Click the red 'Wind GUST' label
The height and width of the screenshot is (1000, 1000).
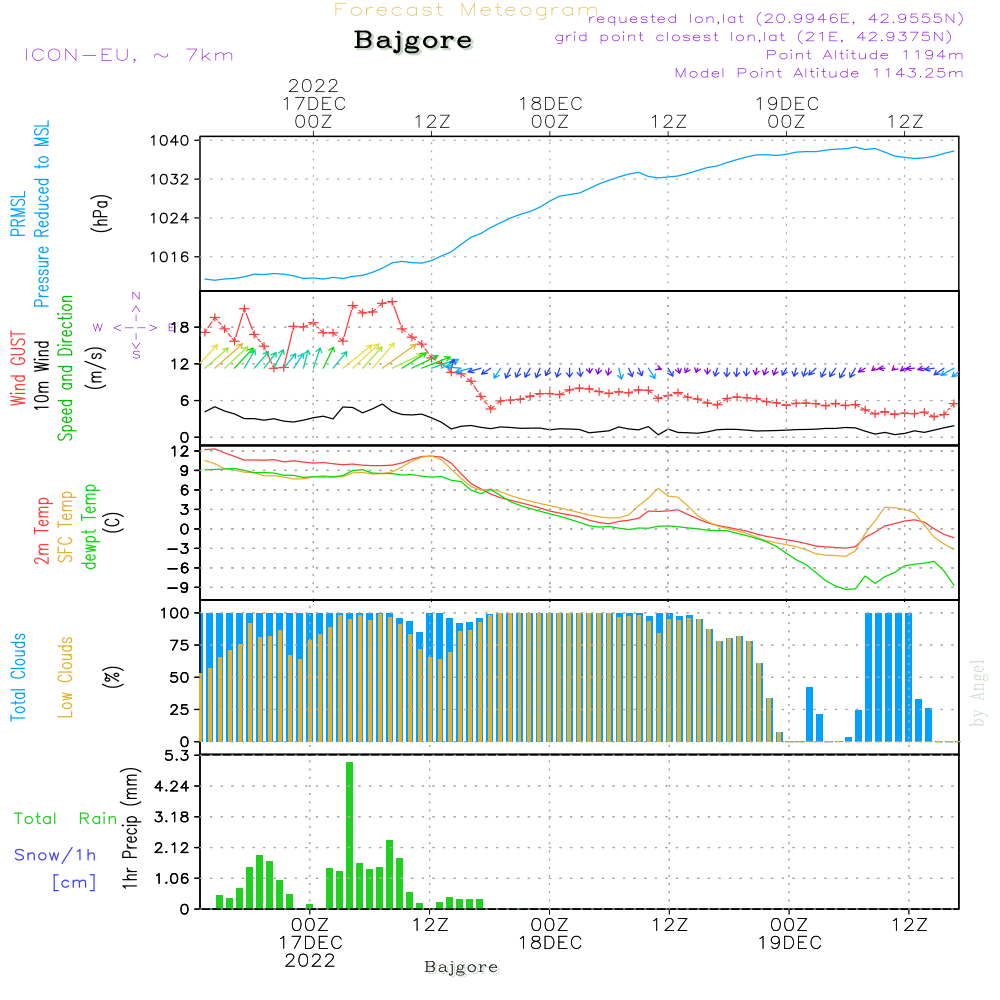[x=18, y=368]
